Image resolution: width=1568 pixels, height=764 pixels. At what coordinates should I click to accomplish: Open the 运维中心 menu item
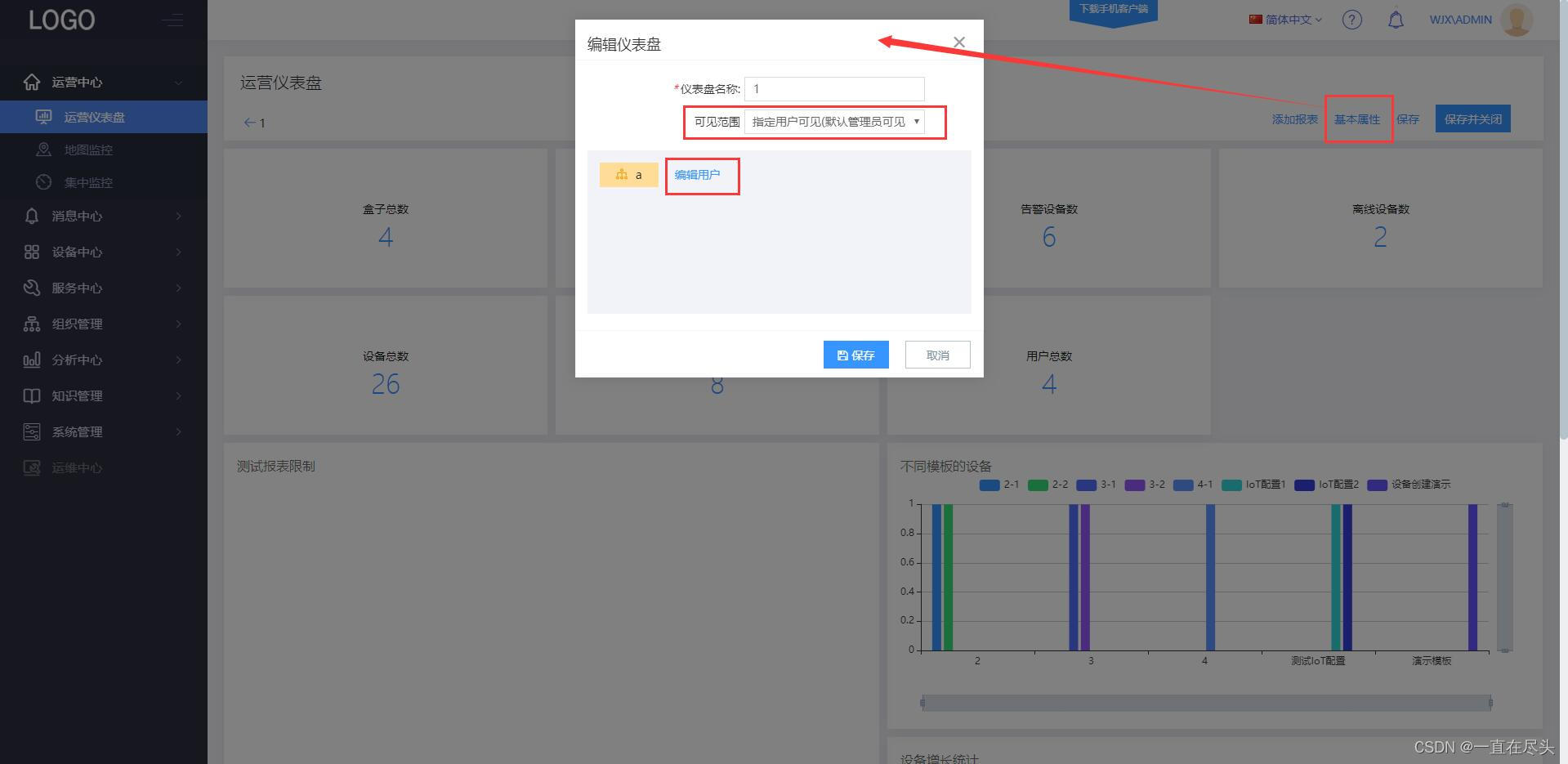click(104, 467)
